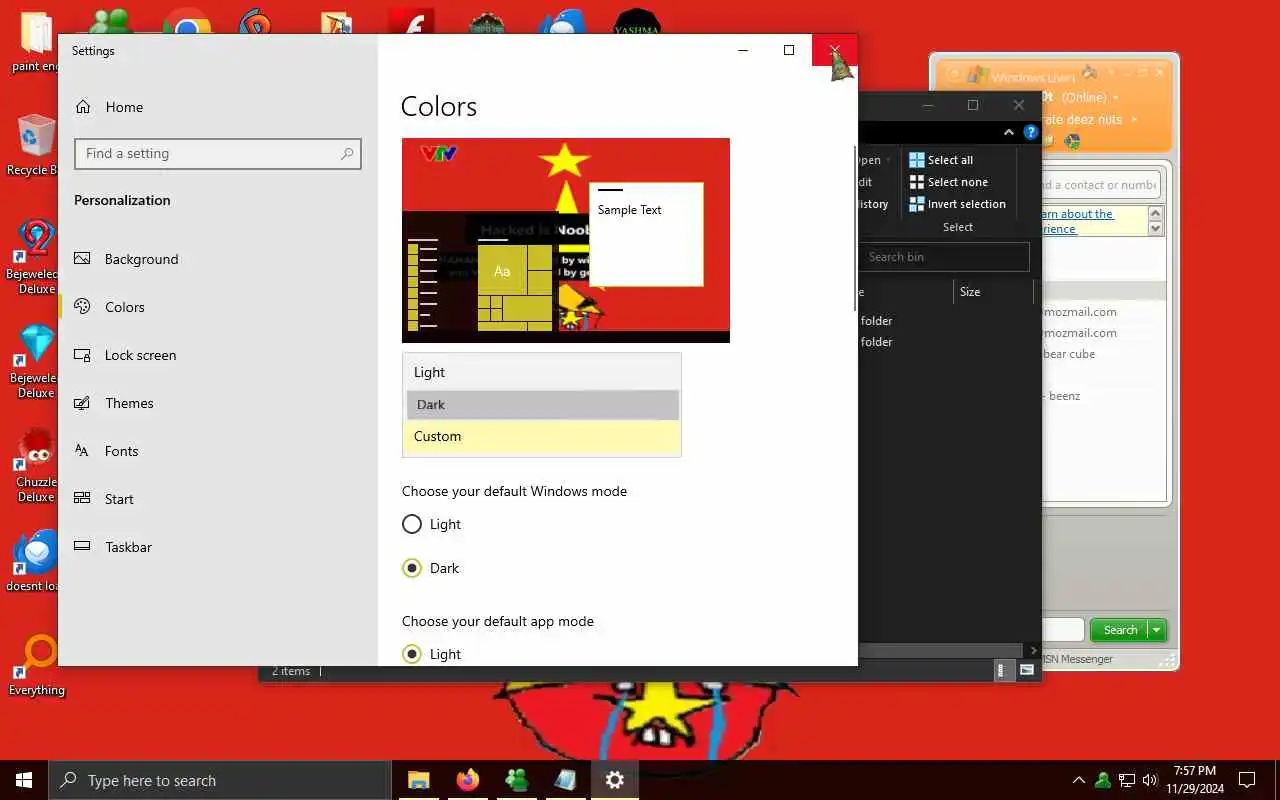This screenshot has height=800, width=1280.
Task: Click the Search bin field
Action: pos(944,257)
